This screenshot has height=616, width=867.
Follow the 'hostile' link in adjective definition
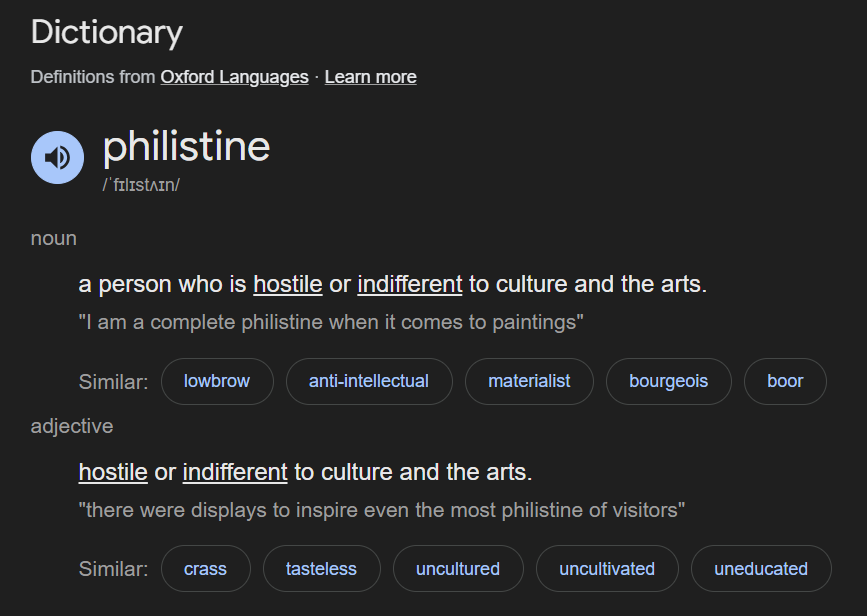113,471
